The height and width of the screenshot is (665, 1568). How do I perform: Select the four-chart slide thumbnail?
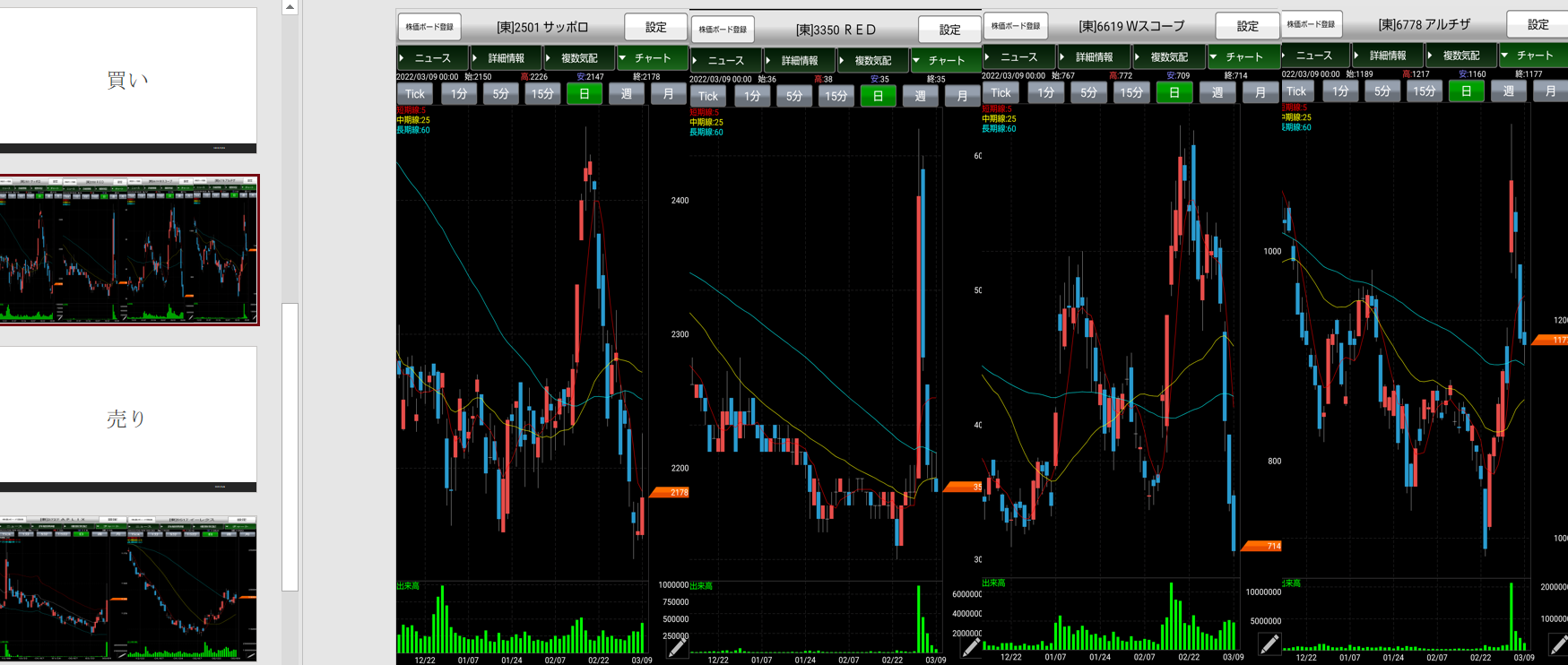point(128,249)
